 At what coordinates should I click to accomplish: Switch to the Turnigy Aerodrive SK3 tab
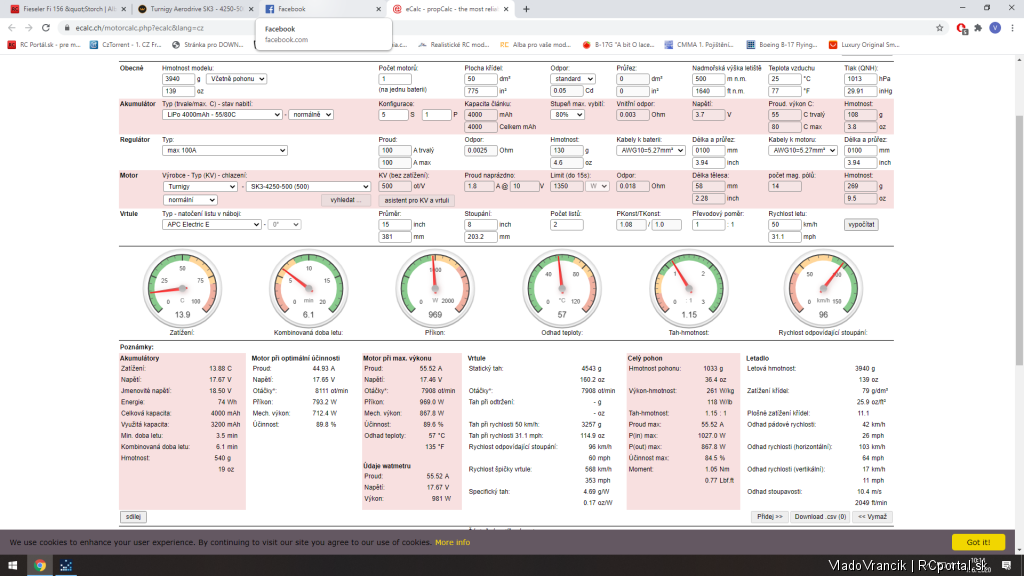[x=193, y=9]
